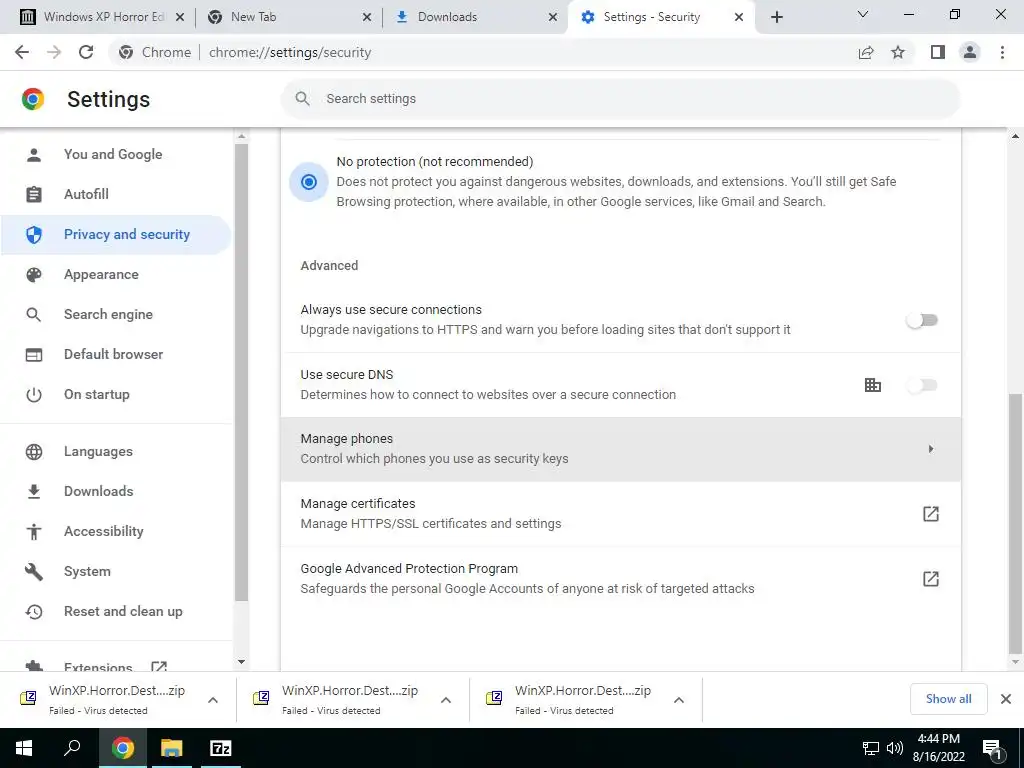Open 7-Zip from taskbar
This screenshot has height=768, width=1024.
pos(220,748)
